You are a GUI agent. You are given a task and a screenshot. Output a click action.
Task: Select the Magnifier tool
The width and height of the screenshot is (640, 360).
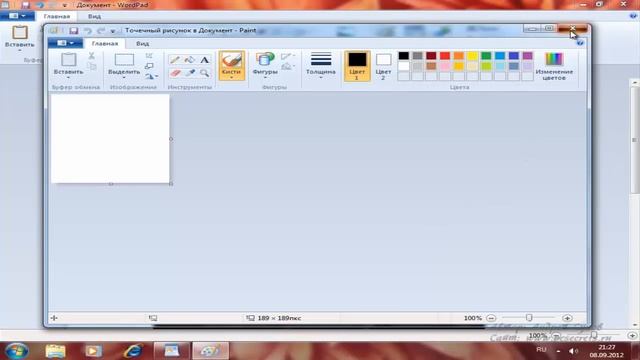coord(204,73)
